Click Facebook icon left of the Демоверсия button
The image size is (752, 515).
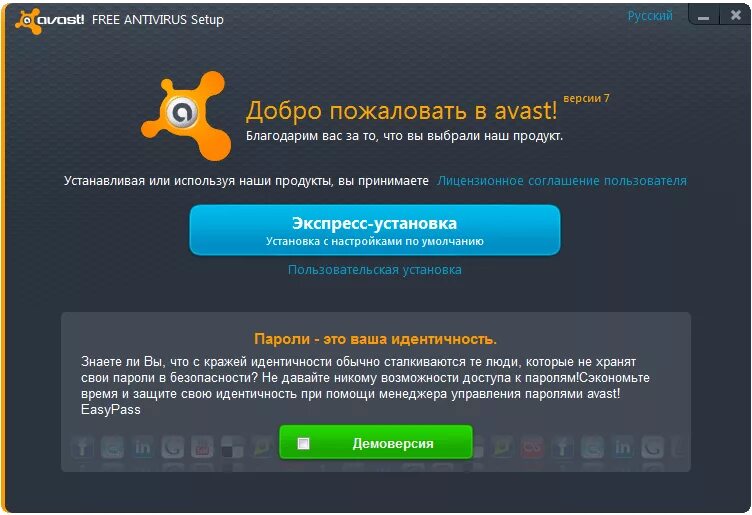pos(82,447)
